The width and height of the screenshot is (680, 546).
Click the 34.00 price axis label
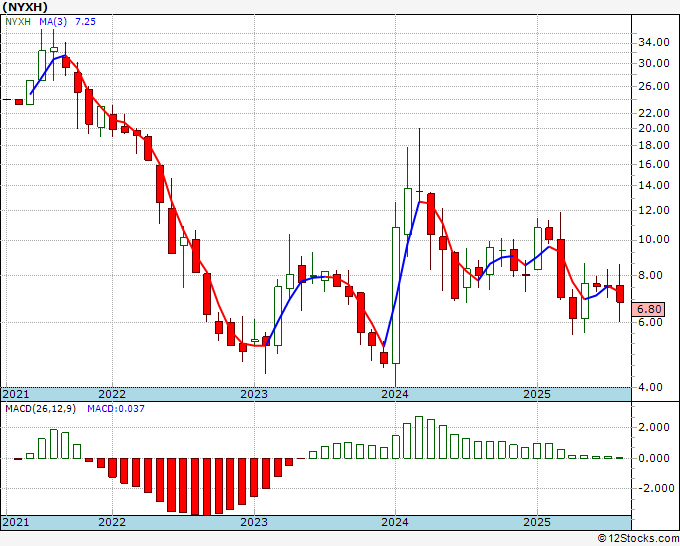pos(654,43)
